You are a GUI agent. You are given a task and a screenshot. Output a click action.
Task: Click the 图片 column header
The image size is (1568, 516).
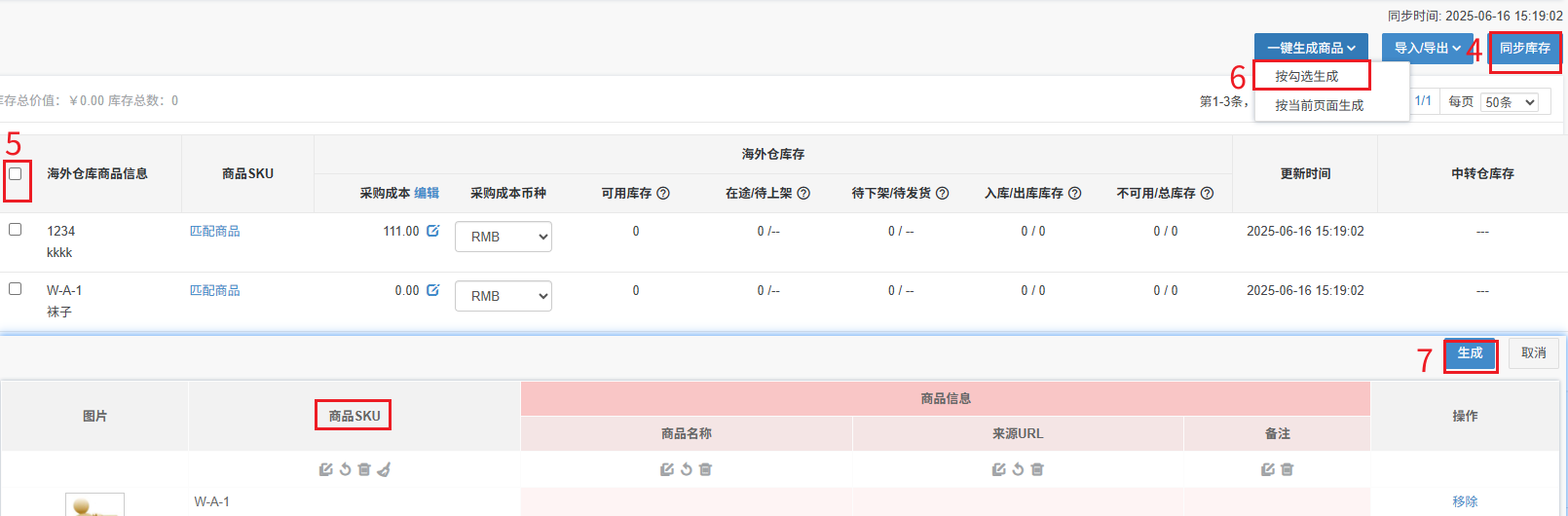pyautogui.click(x=94, y=416)
